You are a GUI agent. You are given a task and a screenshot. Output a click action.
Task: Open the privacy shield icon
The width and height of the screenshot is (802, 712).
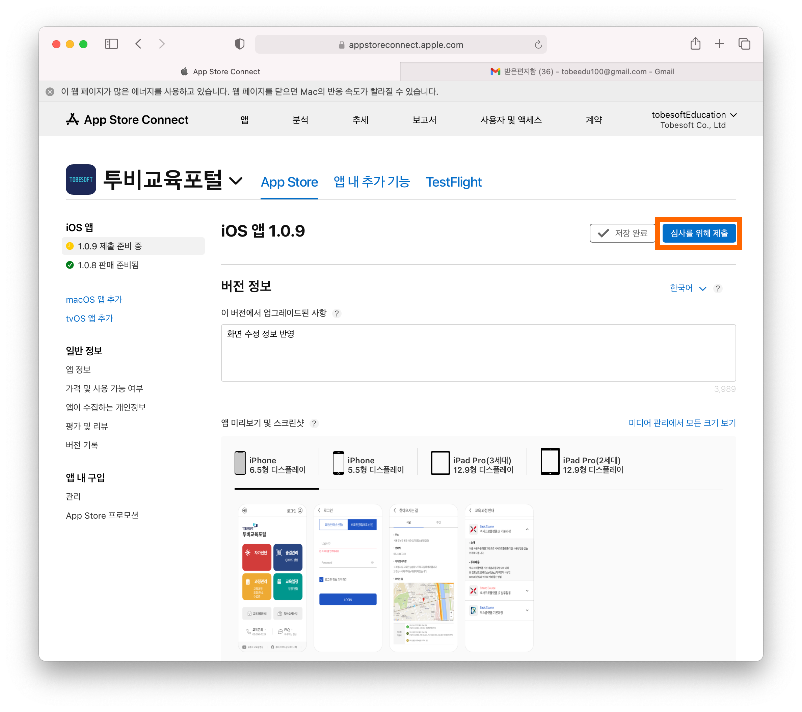(239, 44)
